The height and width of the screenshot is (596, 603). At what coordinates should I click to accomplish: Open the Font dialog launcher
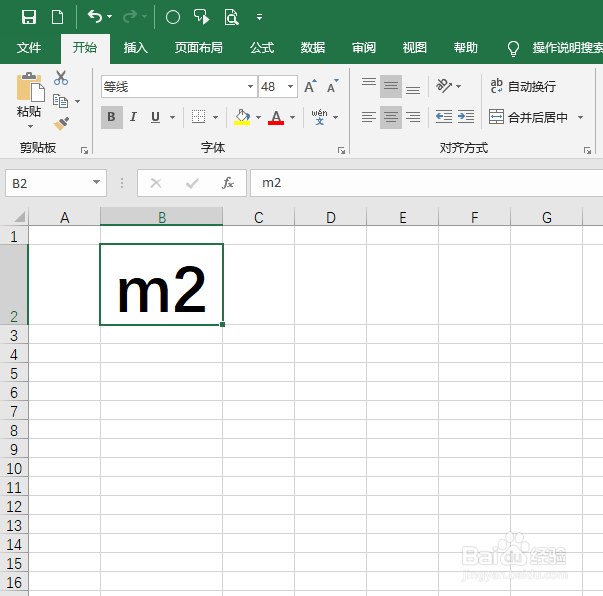341,150
